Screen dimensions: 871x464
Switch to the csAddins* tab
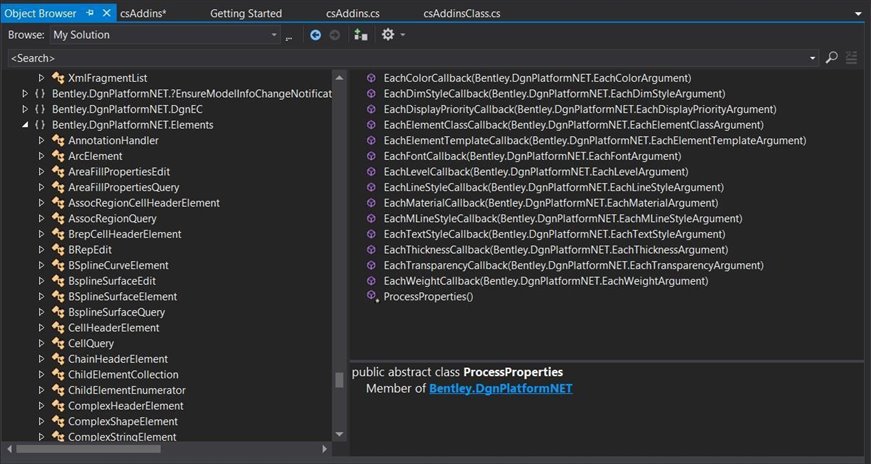[x=143, y=13]
